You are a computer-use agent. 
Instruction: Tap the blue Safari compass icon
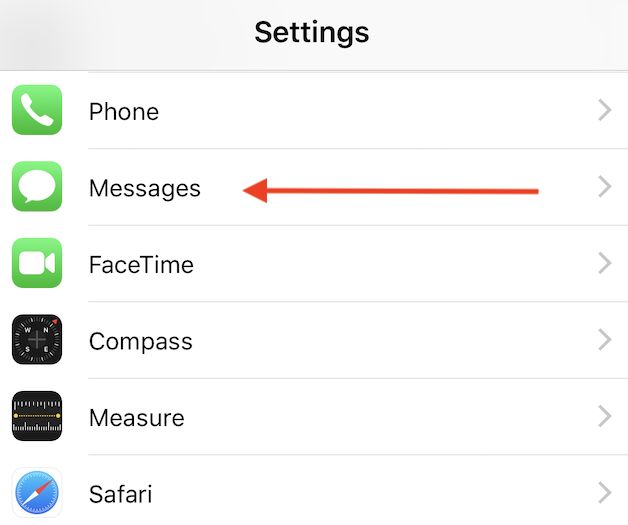[37, 492]
